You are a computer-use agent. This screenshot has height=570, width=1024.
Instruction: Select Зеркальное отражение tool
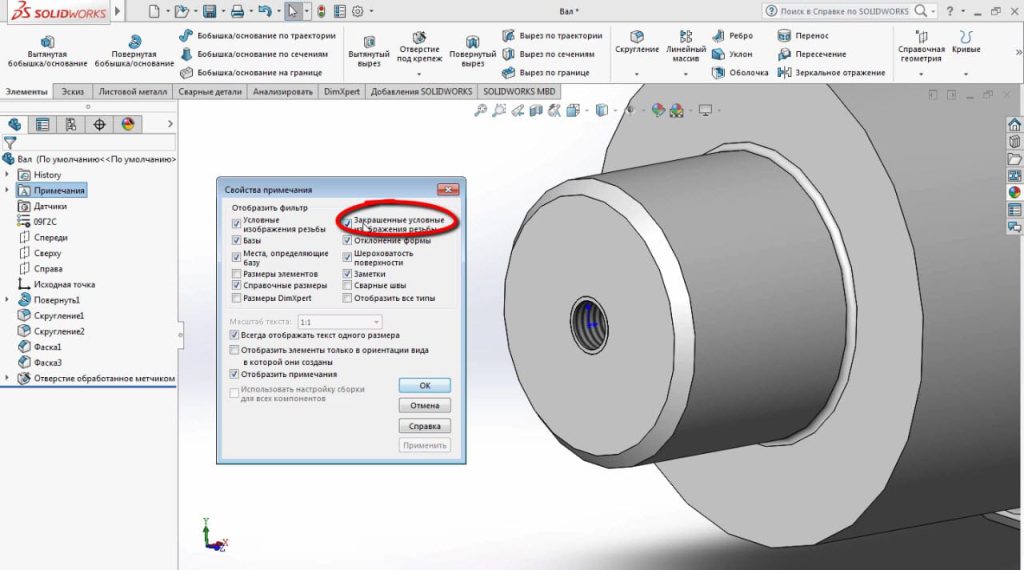coord(831,72)
